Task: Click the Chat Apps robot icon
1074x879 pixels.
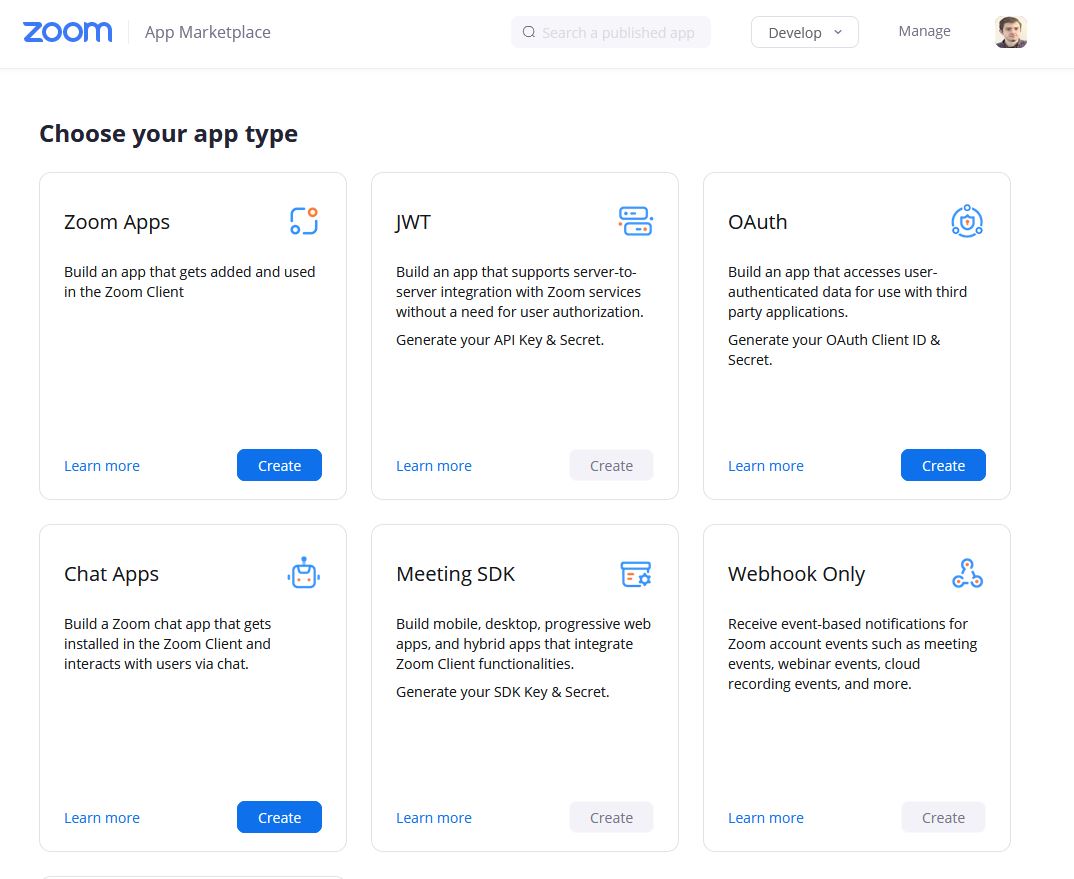Action: 303,573
